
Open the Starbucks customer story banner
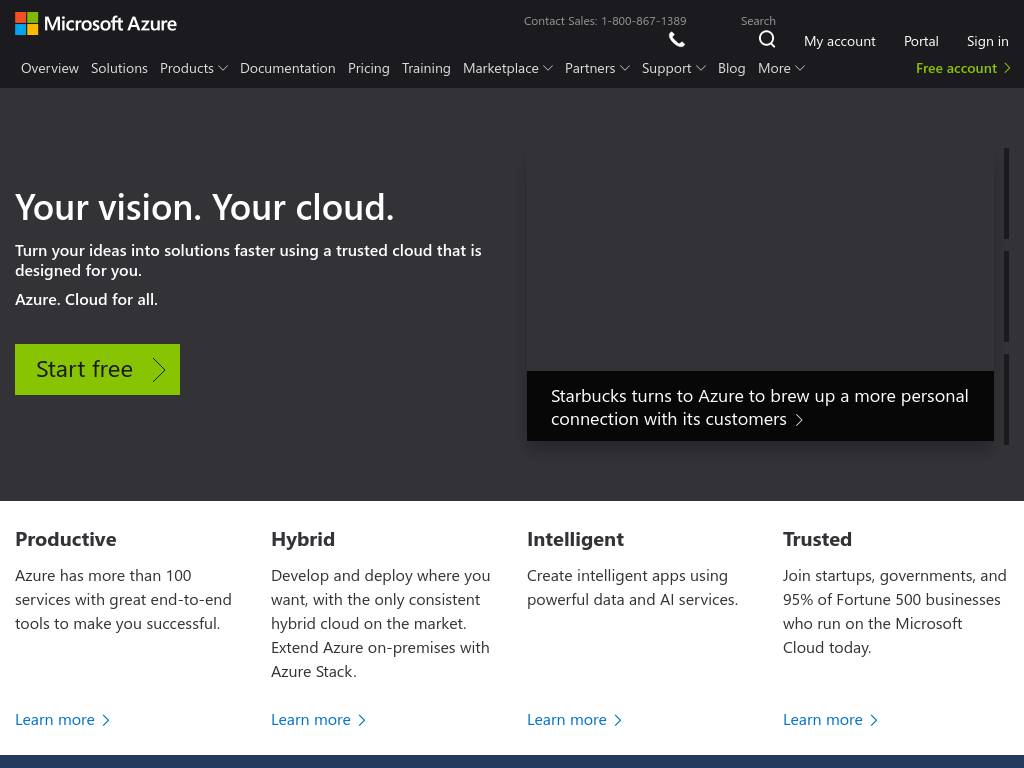point(759,407)
